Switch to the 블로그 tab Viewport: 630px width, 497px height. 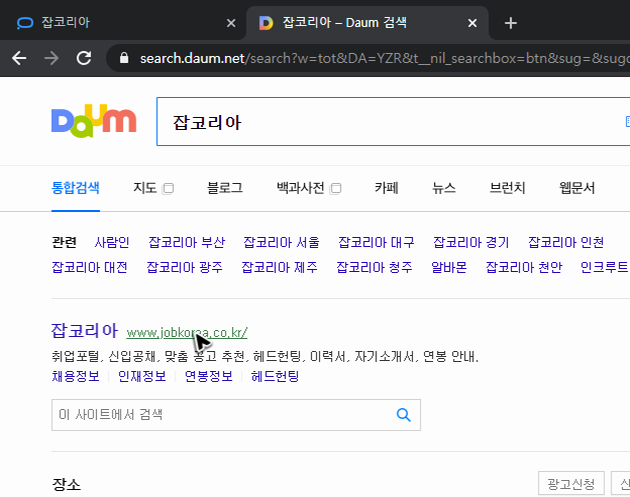tap(225, 188)
